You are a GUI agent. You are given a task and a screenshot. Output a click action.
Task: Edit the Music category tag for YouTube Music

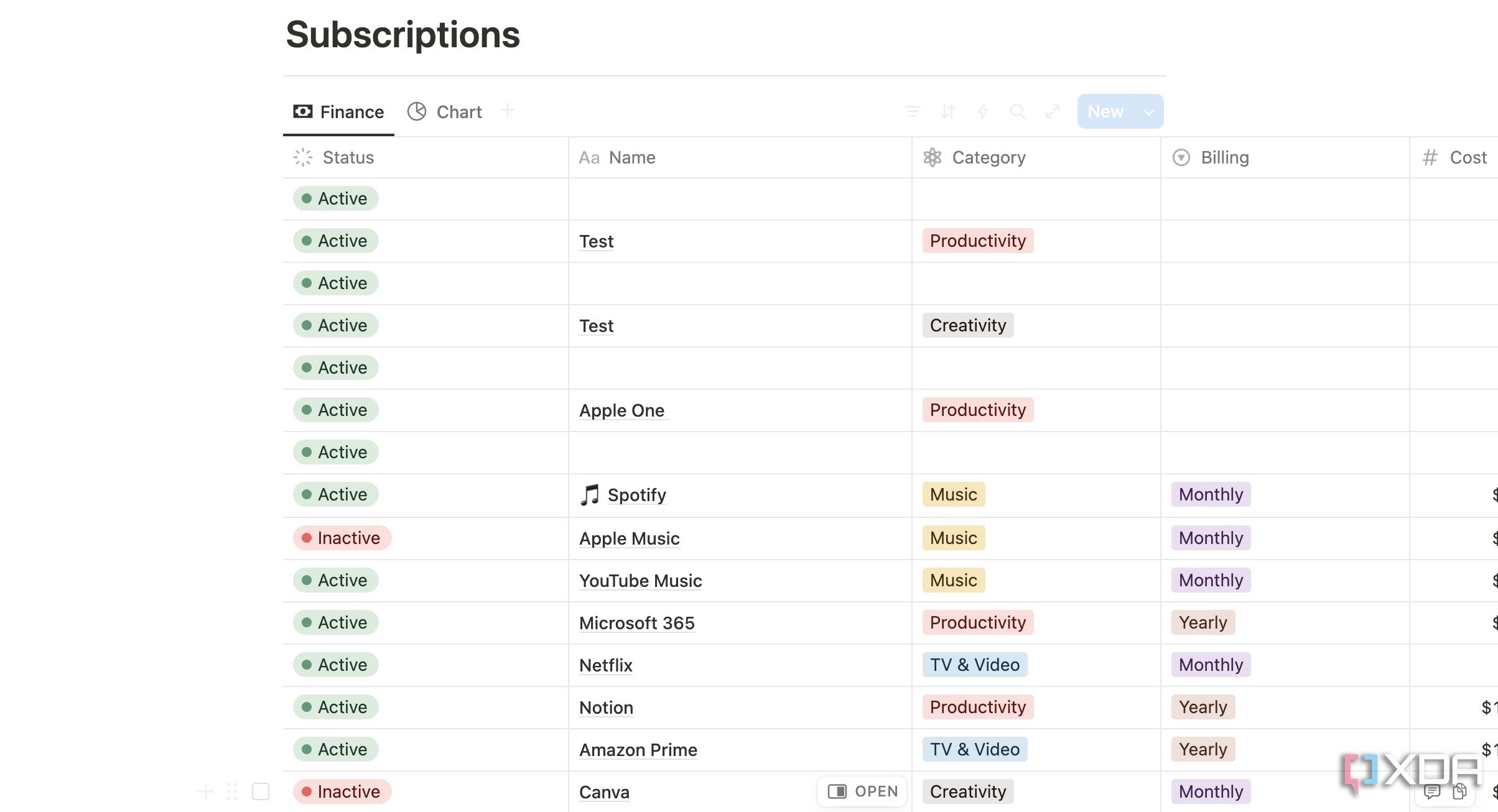[x=953, y=580]
